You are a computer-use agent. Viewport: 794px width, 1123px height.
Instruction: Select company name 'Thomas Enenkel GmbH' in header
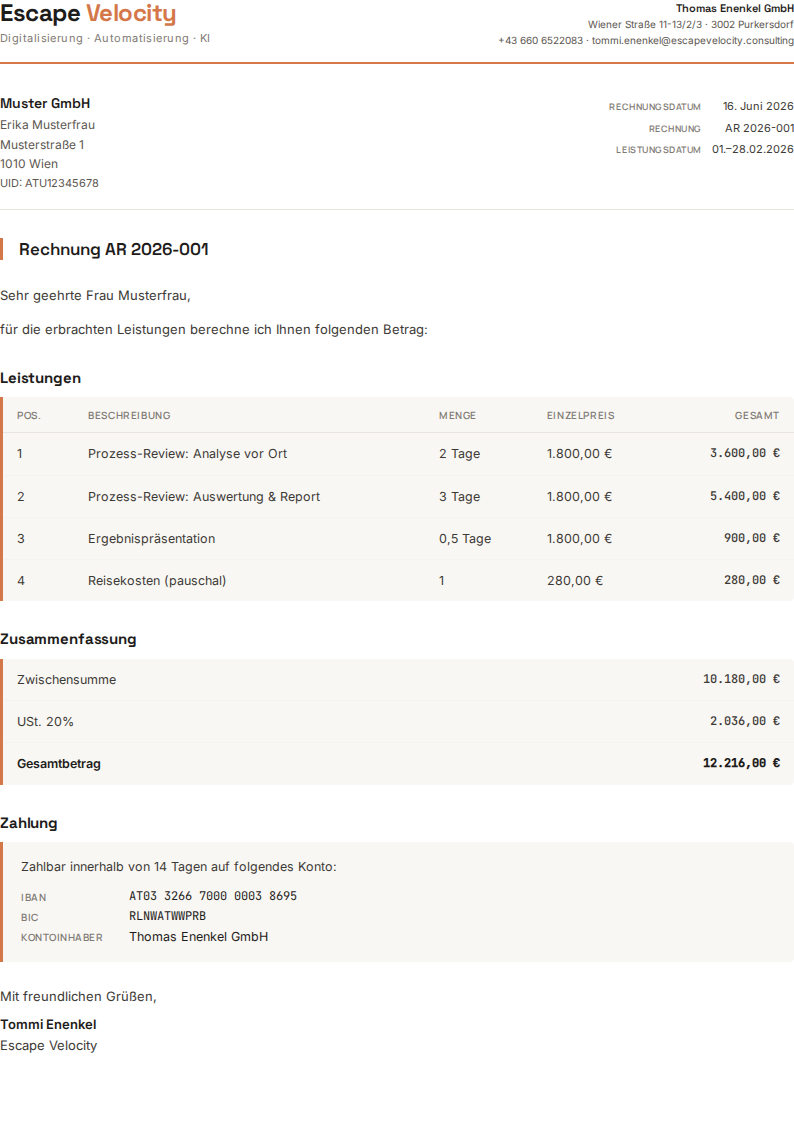click(735, 9)
